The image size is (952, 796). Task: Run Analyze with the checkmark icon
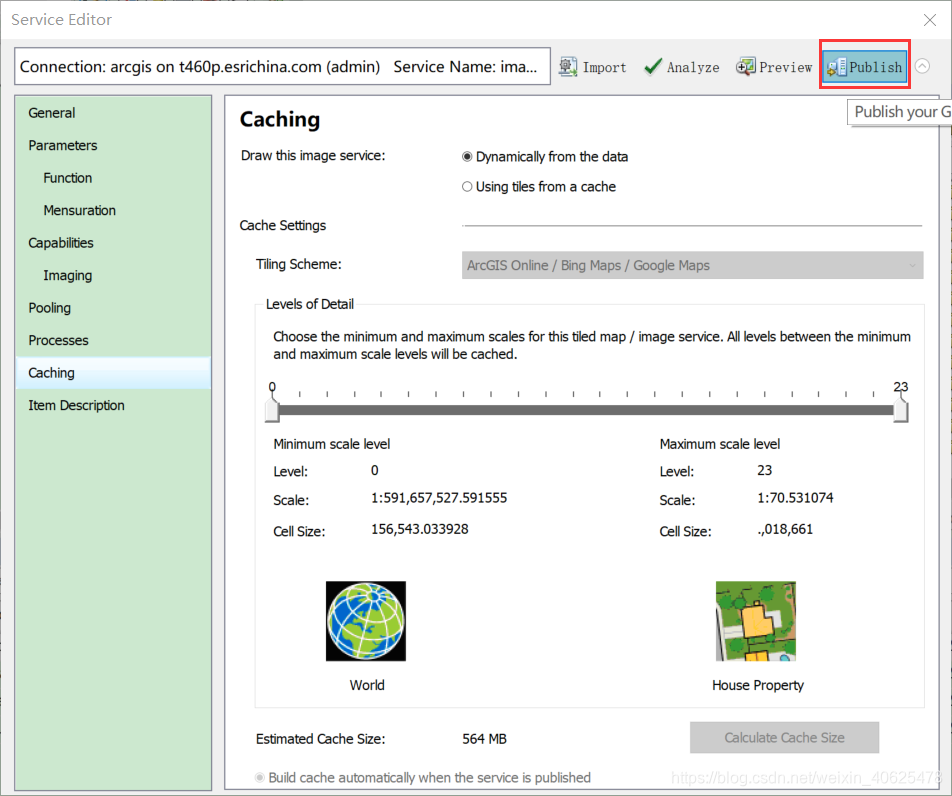tap(681, 67)
